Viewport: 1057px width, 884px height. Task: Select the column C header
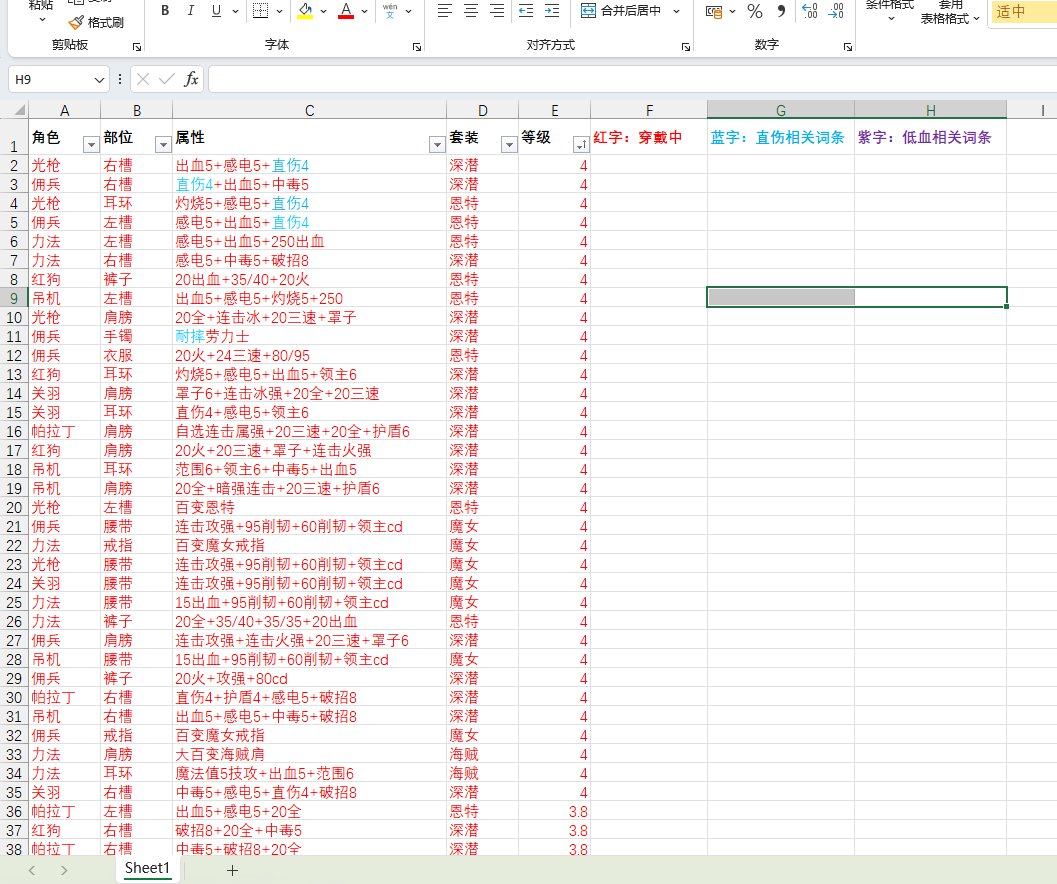309,109
